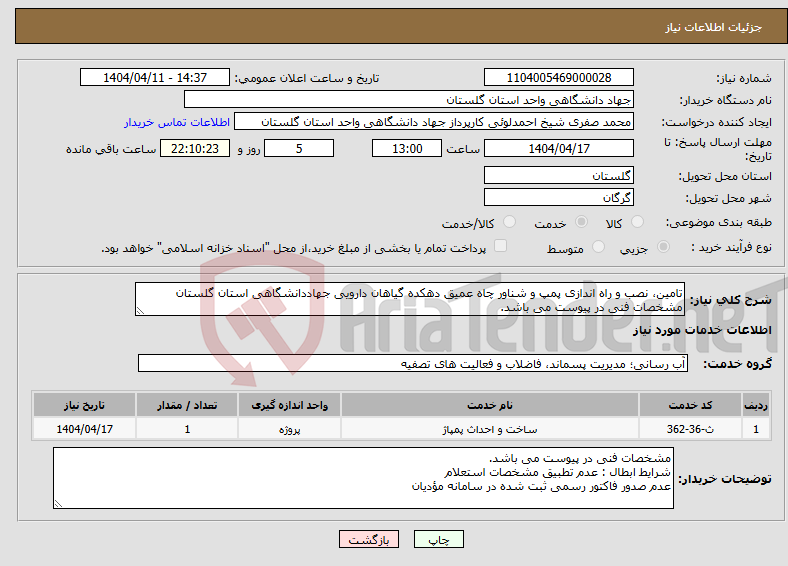Click the city field گرگان
This screenshot has width=788, height=566.
click(558, 197)
